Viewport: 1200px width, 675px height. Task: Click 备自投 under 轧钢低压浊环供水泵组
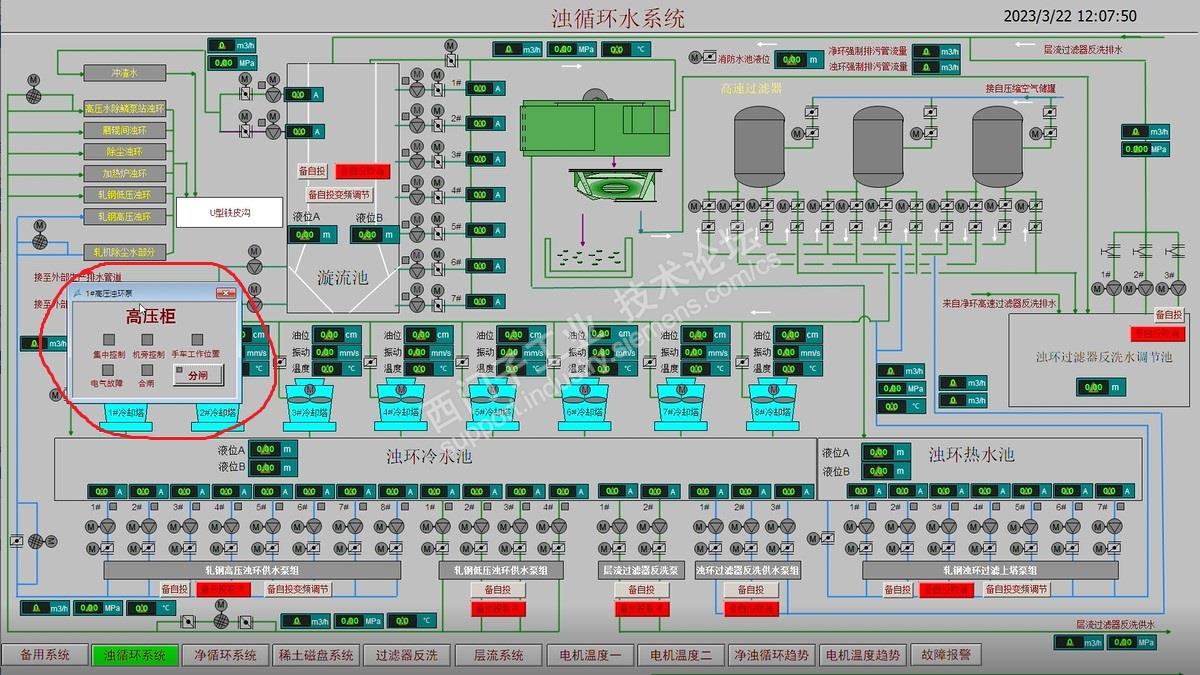point(498,590)
